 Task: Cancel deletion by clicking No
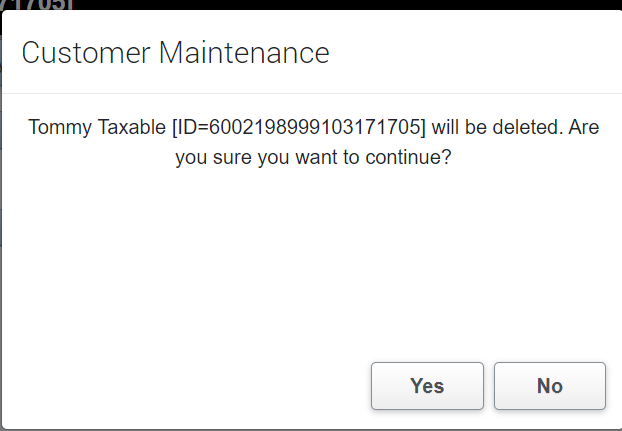click(549, 386)
